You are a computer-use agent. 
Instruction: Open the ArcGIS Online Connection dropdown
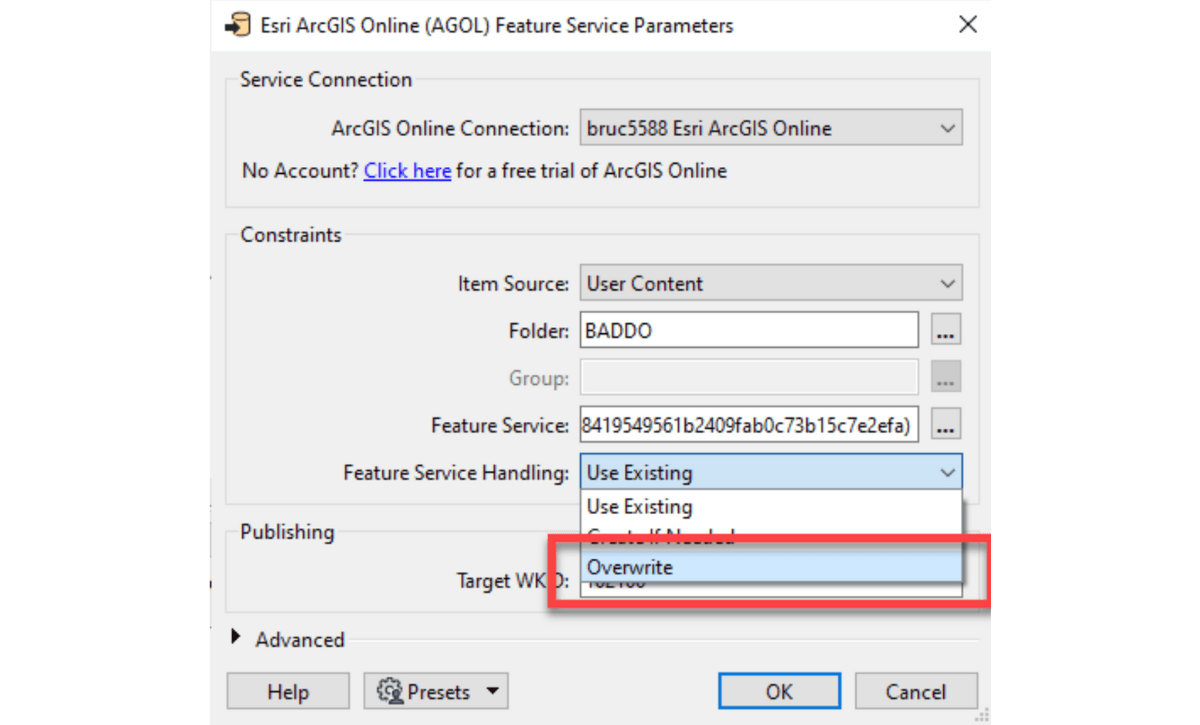(x=771, y=128)
